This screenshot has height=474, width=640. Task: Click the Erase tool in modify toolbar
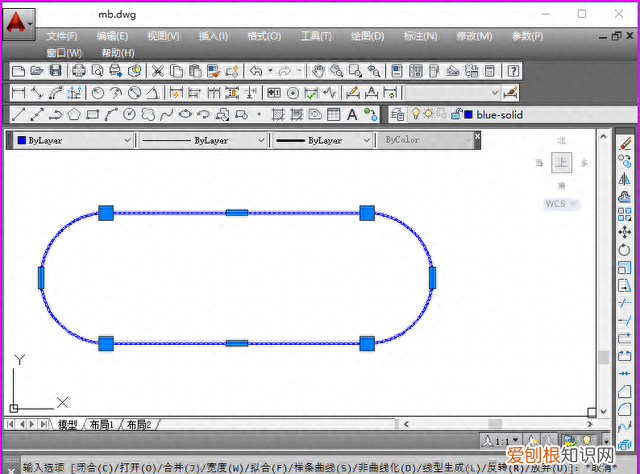(625, 144)
